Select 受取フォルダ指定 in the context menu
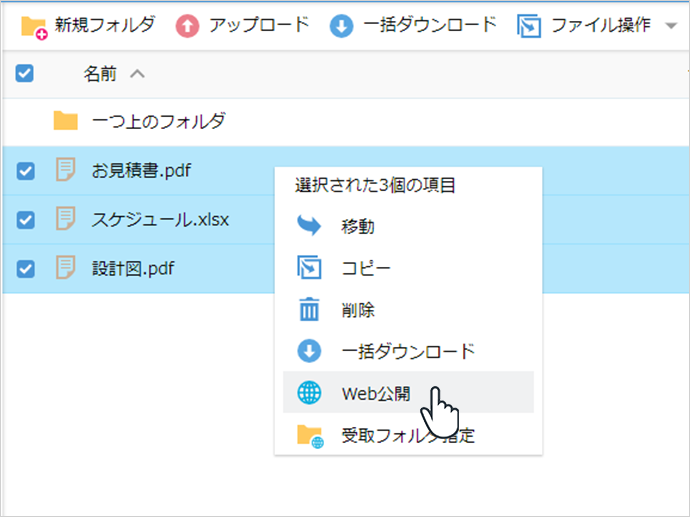The width and height of the screenshot is (690, 517). (x=408, y=436)
